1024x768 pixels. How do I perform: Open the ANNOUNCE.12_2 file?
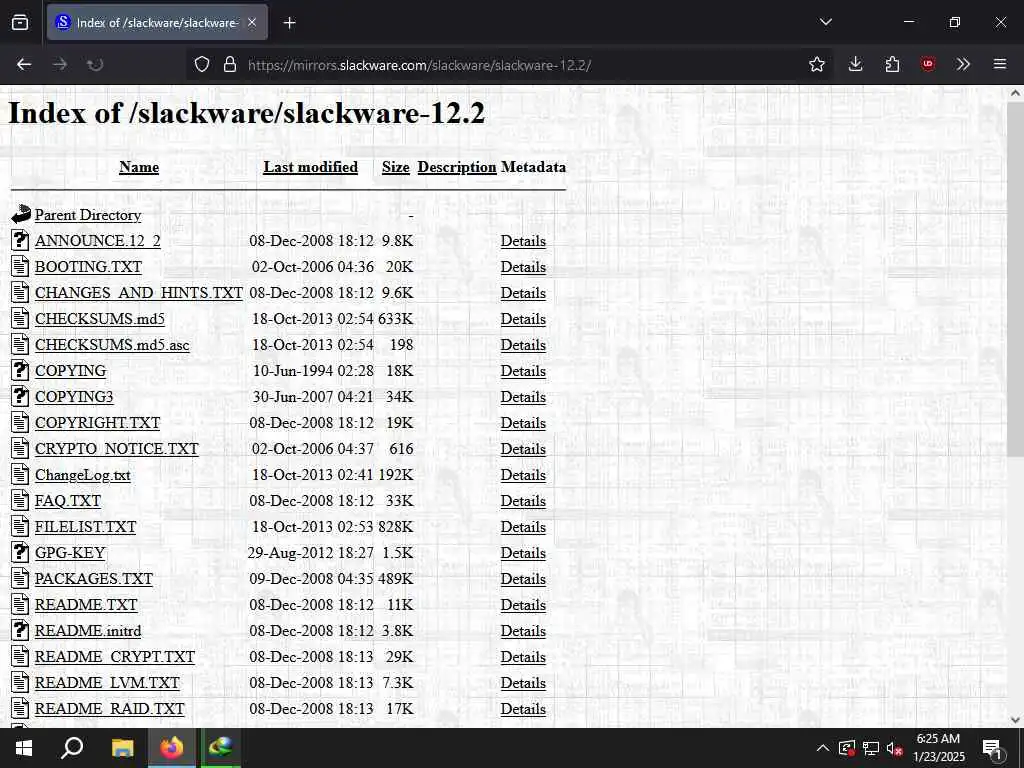98,241
